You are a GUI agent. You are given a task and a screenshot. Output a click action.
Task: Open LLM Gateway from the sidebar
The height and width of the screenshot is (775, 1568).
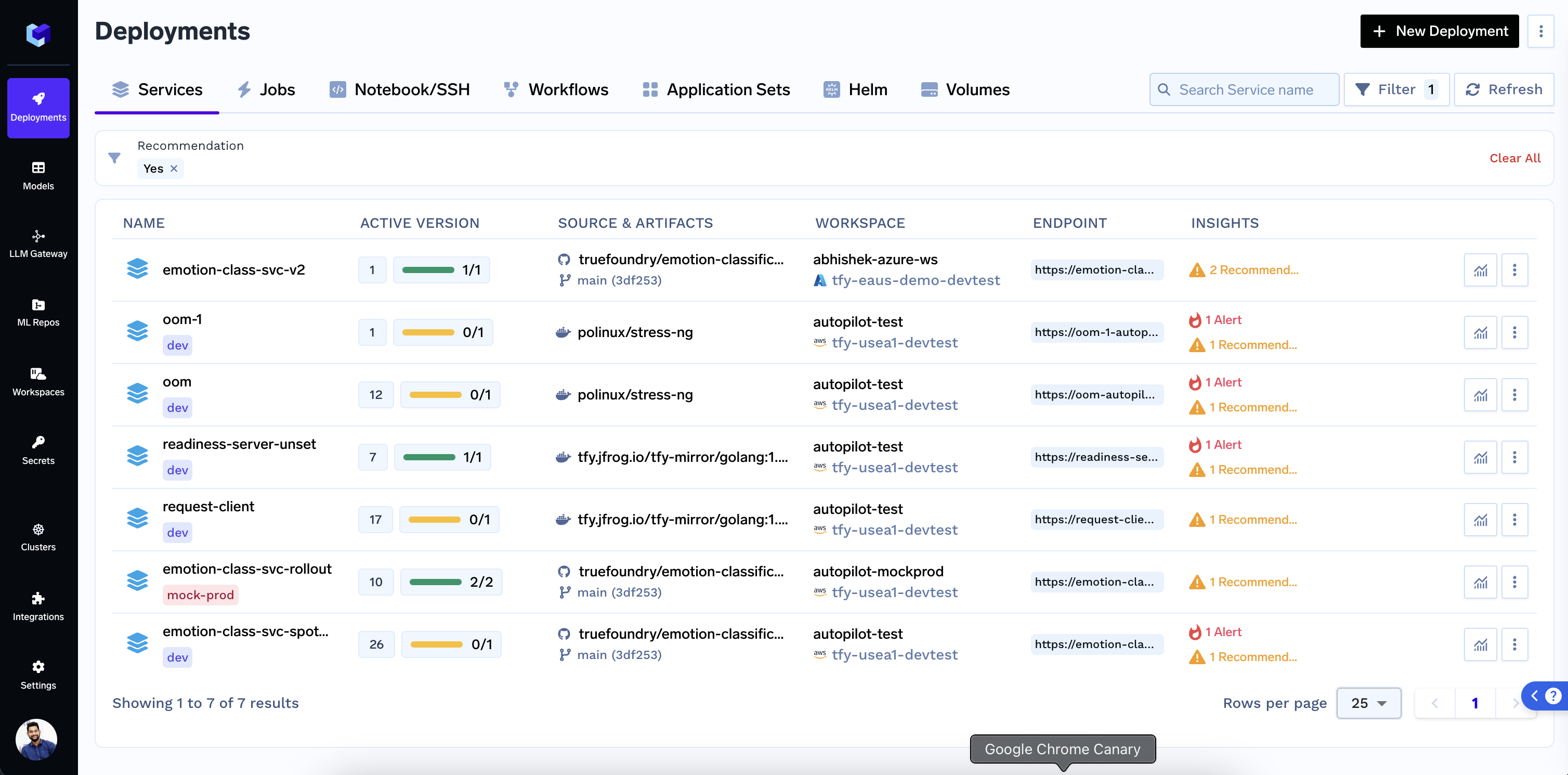[38, 243]
